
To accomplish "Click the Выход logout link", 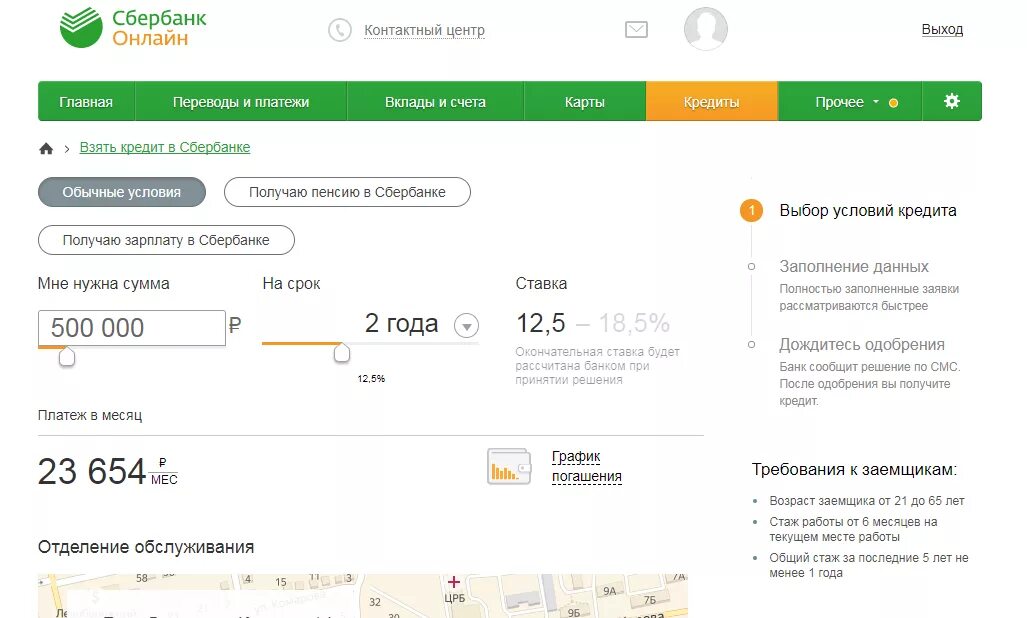I will click(942, 29).
